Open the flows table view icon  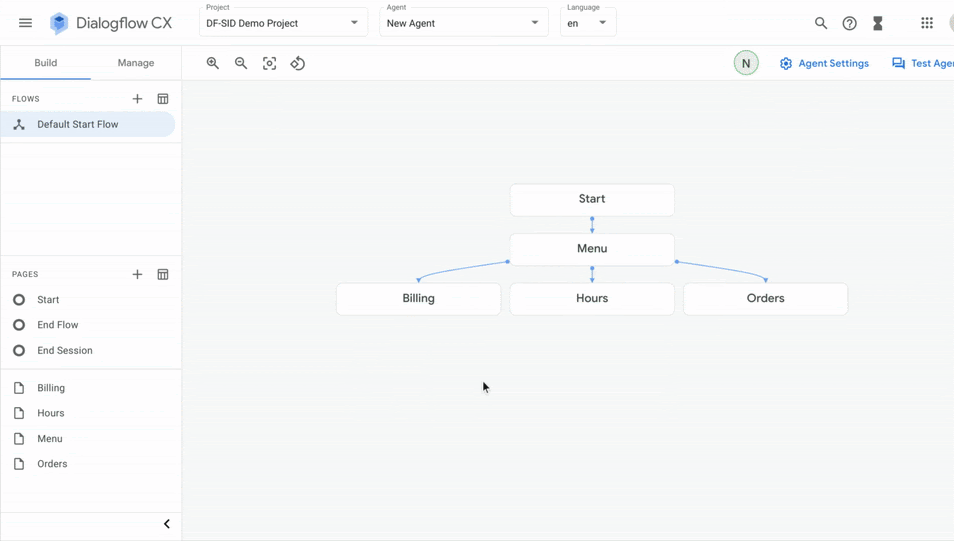click(162, 99)
